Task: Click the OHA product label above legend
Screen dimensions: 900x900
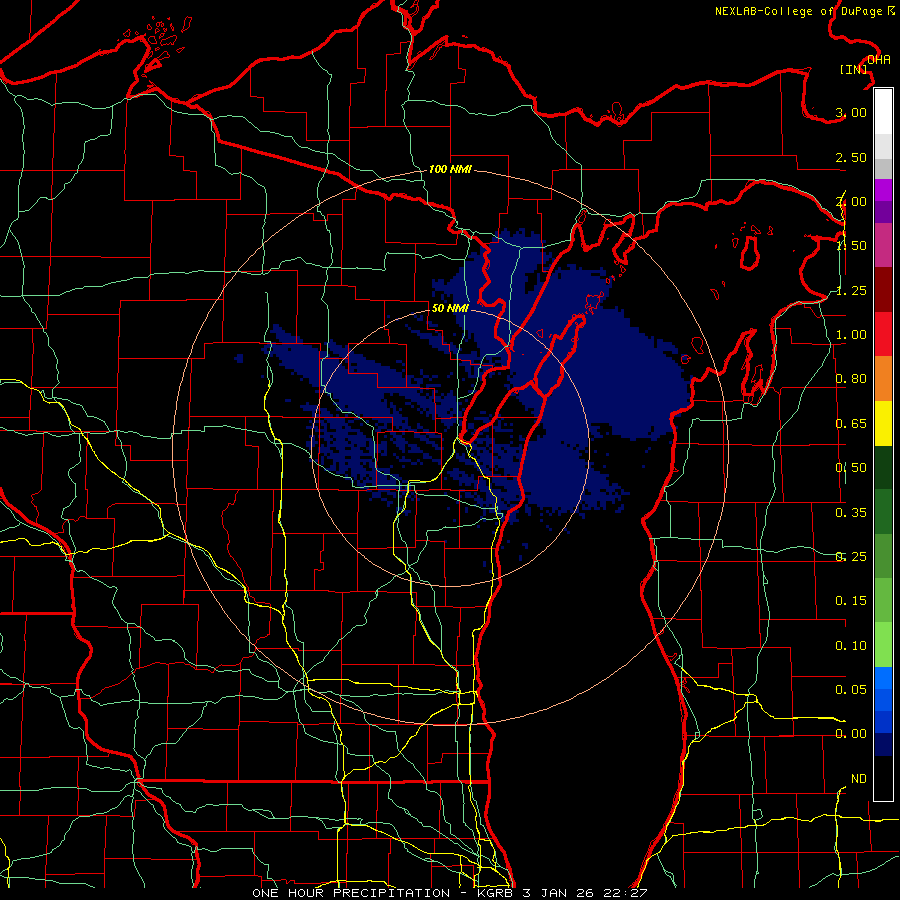Action: tap(879, 60)
